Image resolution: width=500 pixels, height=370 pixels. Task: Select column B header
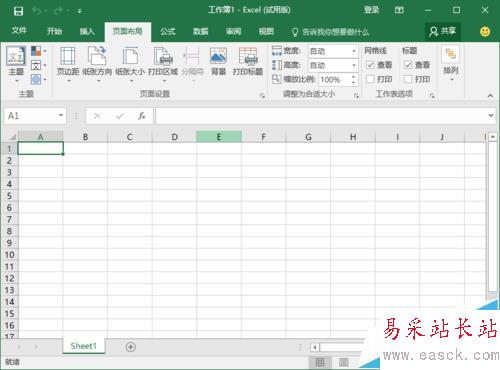[x=85, y=137]
